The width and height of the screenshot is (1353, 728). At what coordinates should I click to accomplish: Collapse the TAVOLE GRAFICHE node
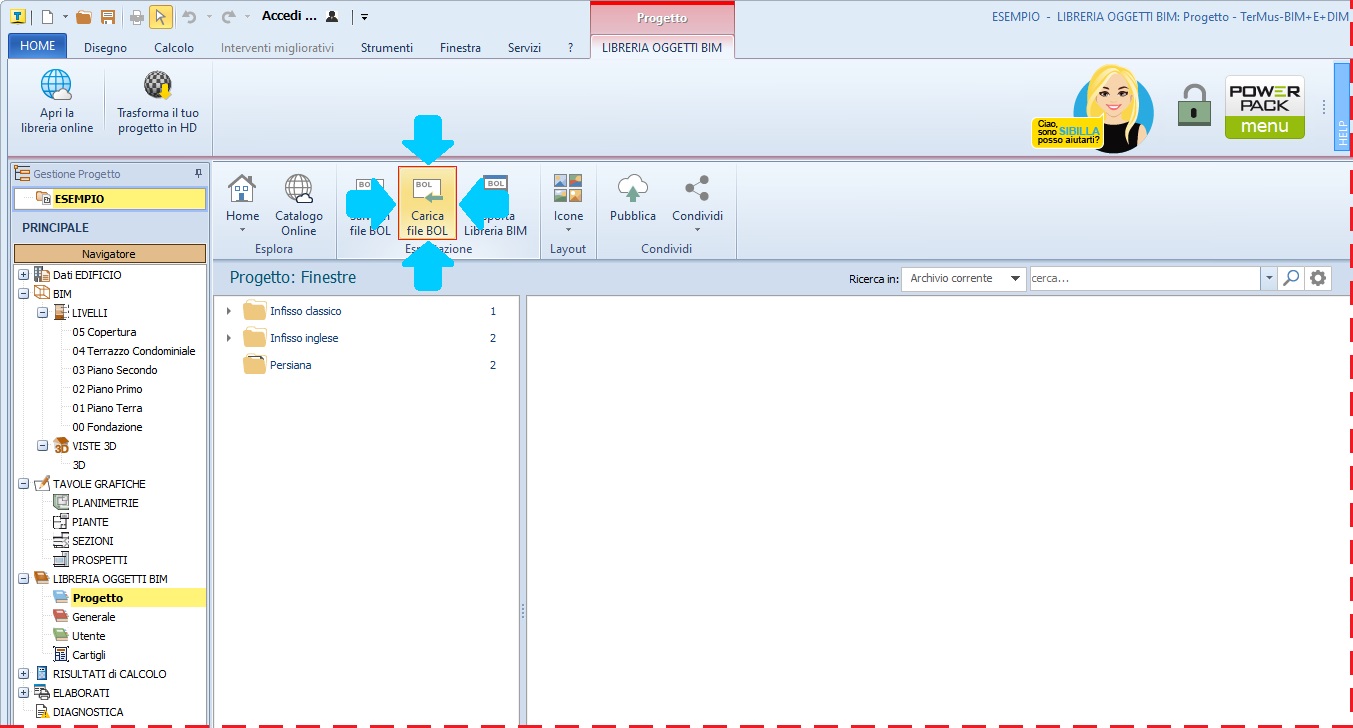click(23, 484)
